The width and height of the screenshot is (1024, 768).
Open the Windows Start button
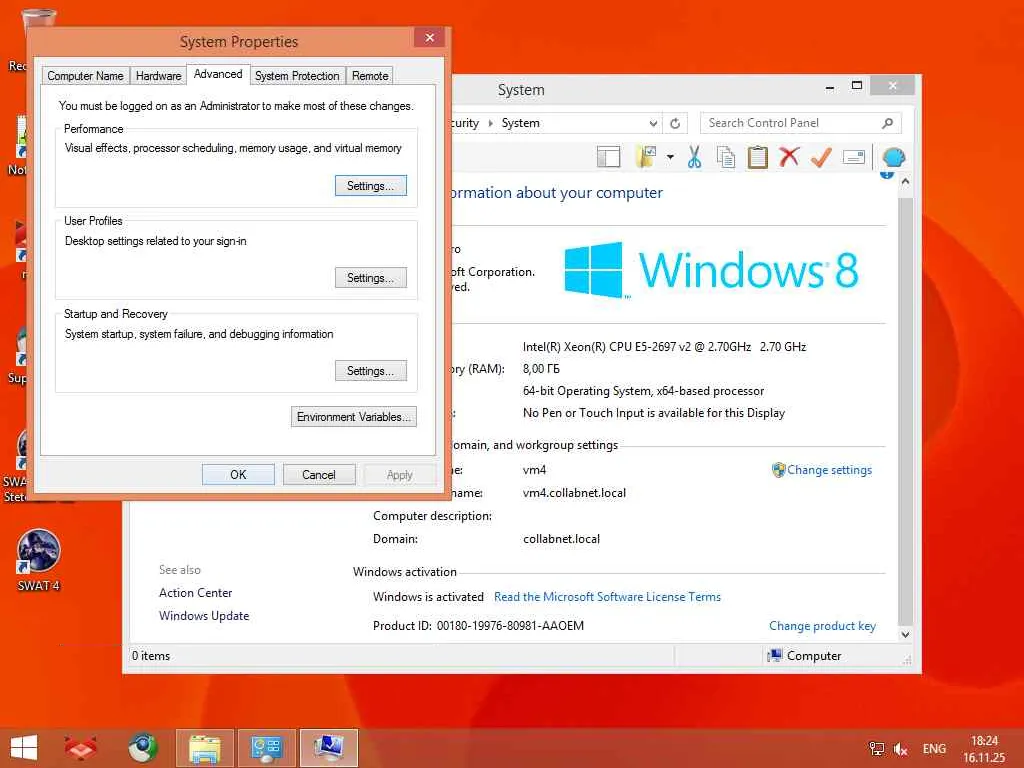tap(24, 748)
